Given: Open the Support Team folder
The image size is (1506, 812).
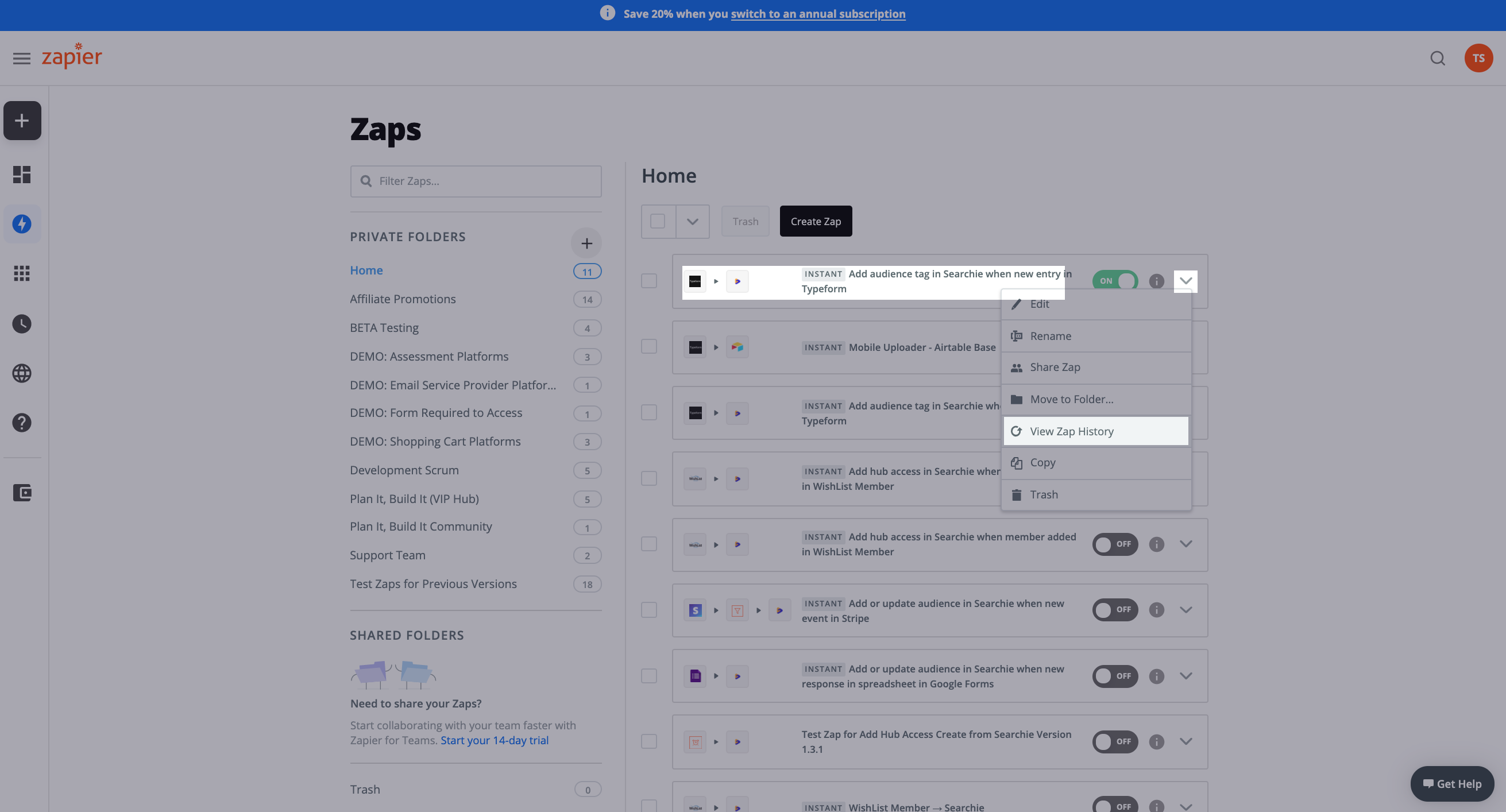Looking at the screenshot, I should pyautogui.click(x=388, y=555).
